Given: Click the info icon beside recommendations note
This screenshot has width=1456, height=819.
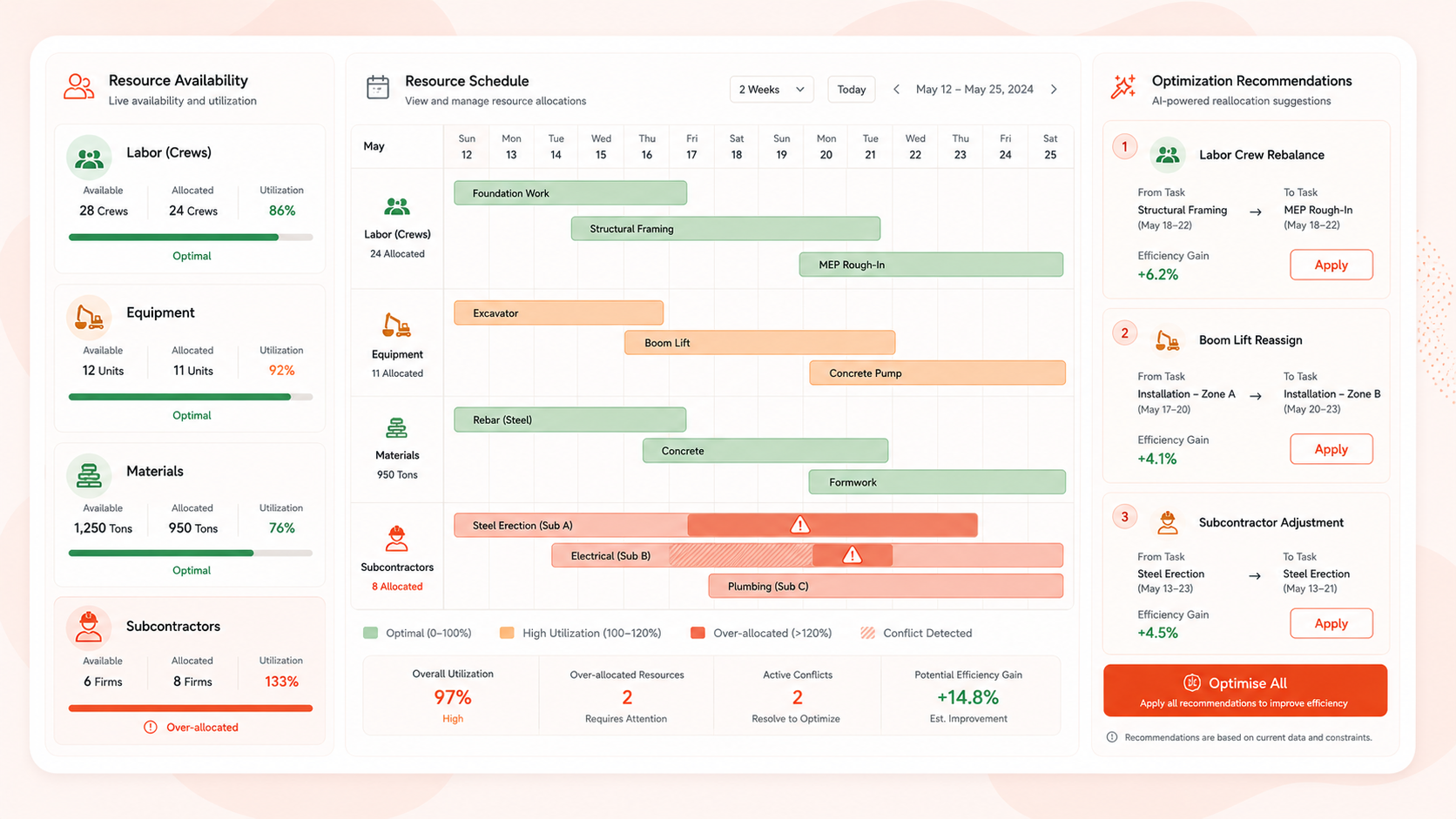Looking at the screenshot, I should pyautogui.click(x=1112, y=737).
